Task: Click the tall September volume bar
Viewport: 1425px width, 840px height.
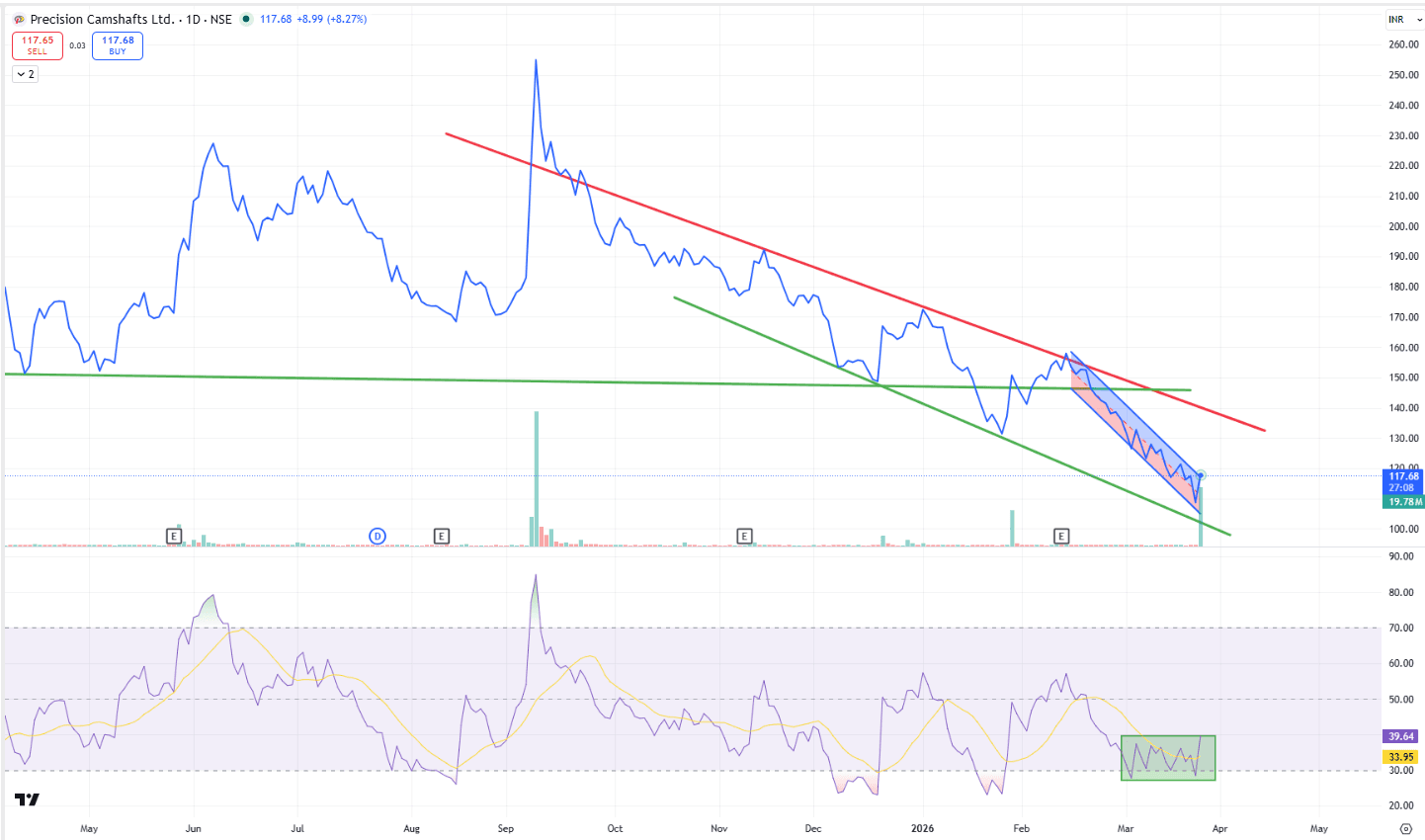Action: tap(537, 478)
